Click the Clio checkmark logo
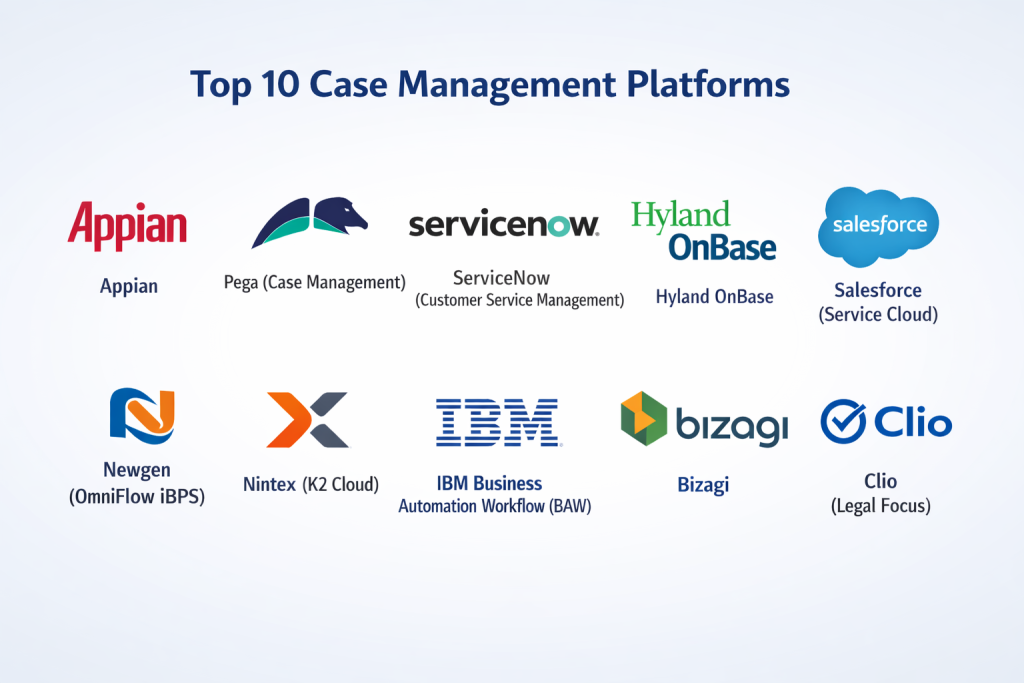The height and width of the screenshot is (683, 1024). point(885,421)
